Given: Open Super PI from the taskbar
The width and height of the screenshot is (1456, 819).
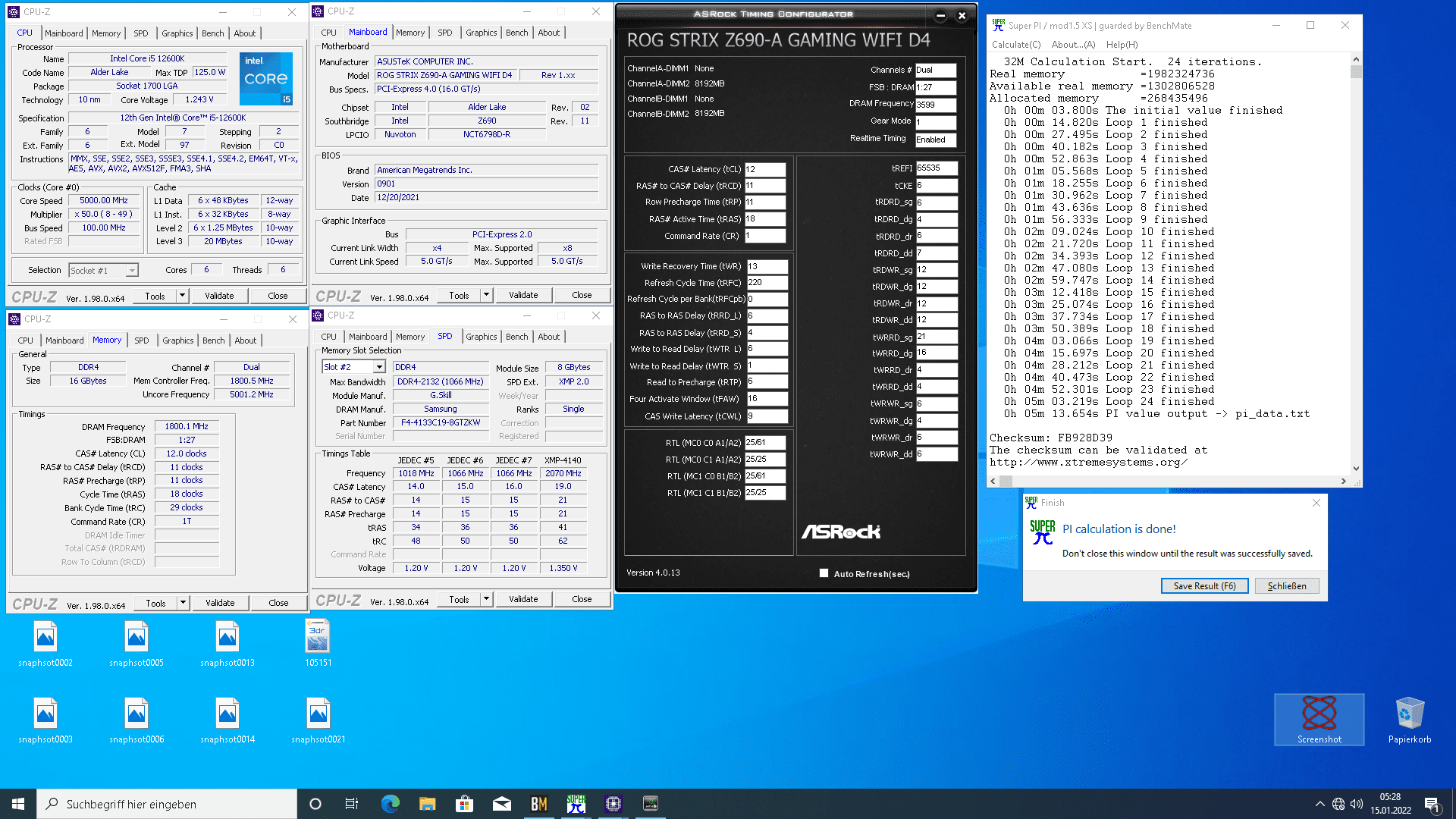Looking at the screenshot, I should (576, 804).
